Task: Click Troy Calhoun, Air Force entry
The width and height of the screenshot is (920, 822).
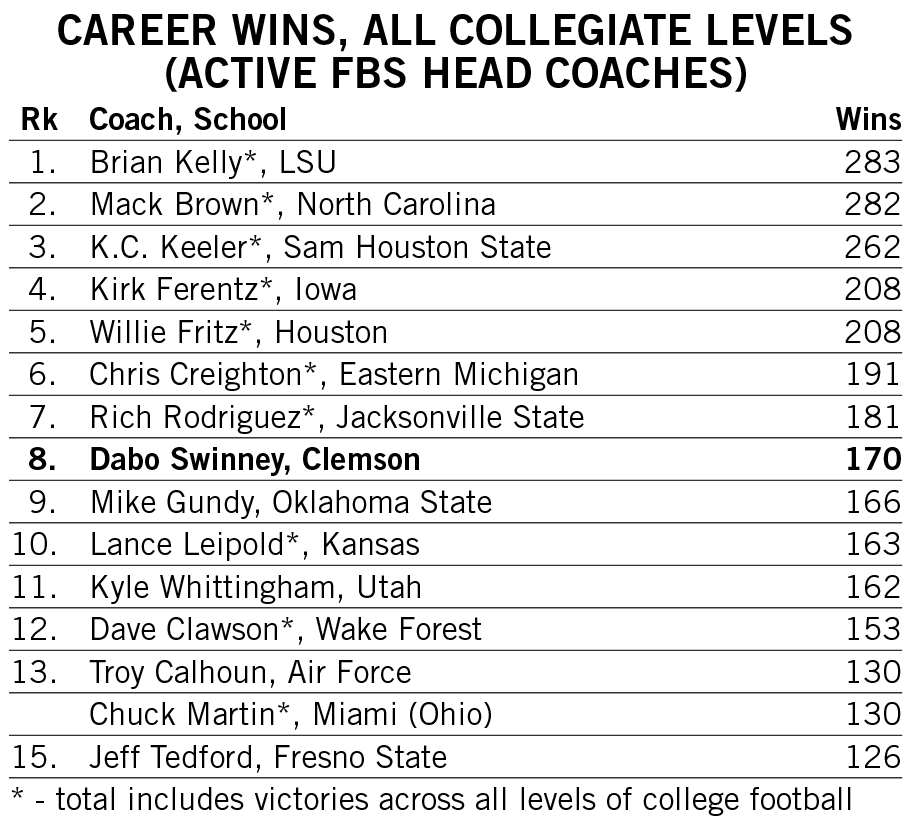Action: [x=455, y=672]
